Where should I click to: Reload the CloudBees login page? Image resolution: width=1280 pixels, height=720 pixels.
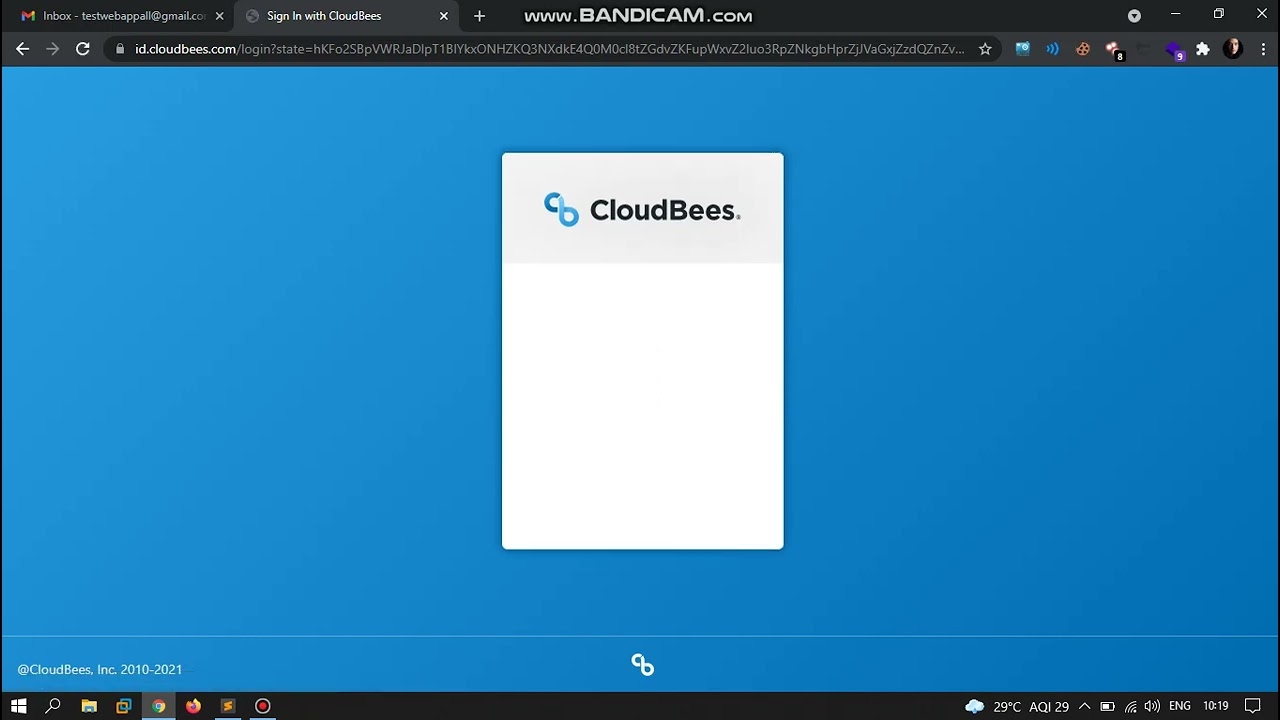tap(83, 49)
